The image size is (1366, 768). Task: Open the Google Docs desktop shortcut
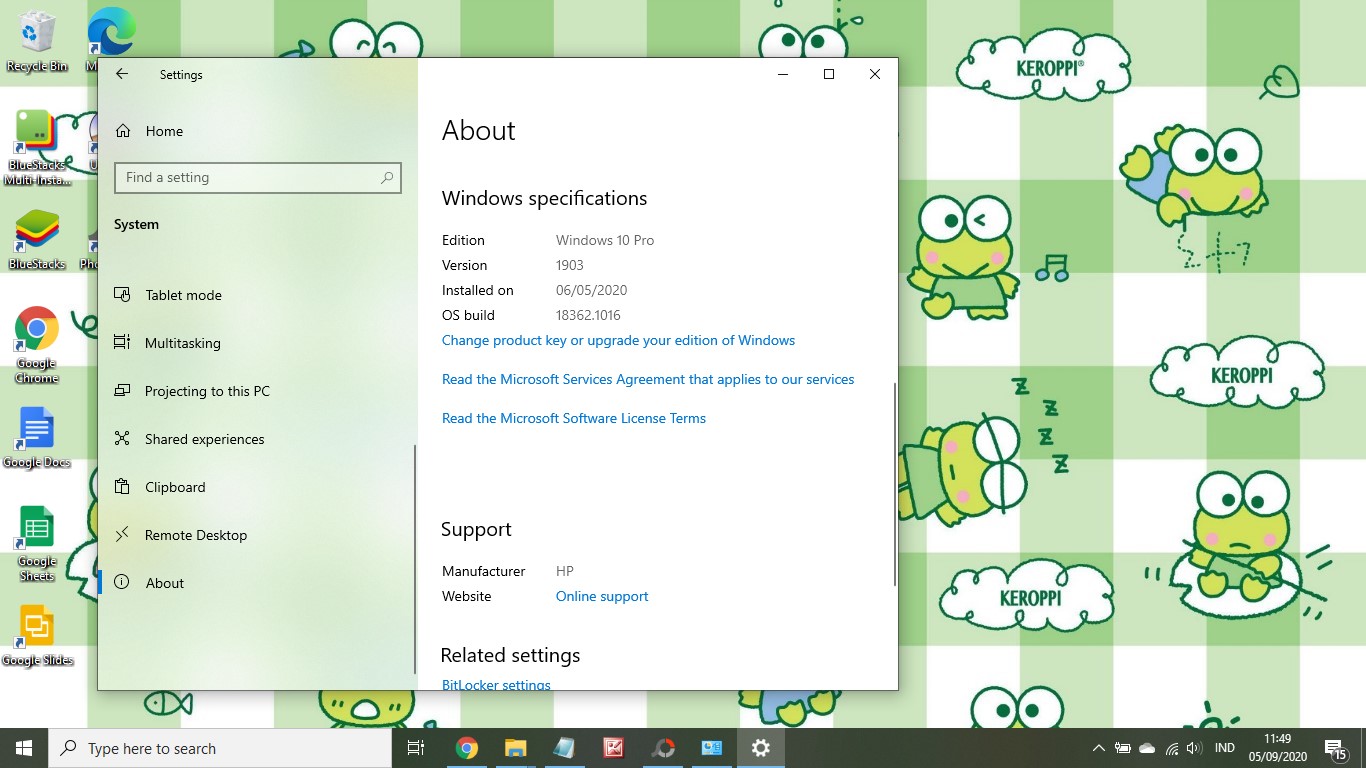(x=37, y=437)
